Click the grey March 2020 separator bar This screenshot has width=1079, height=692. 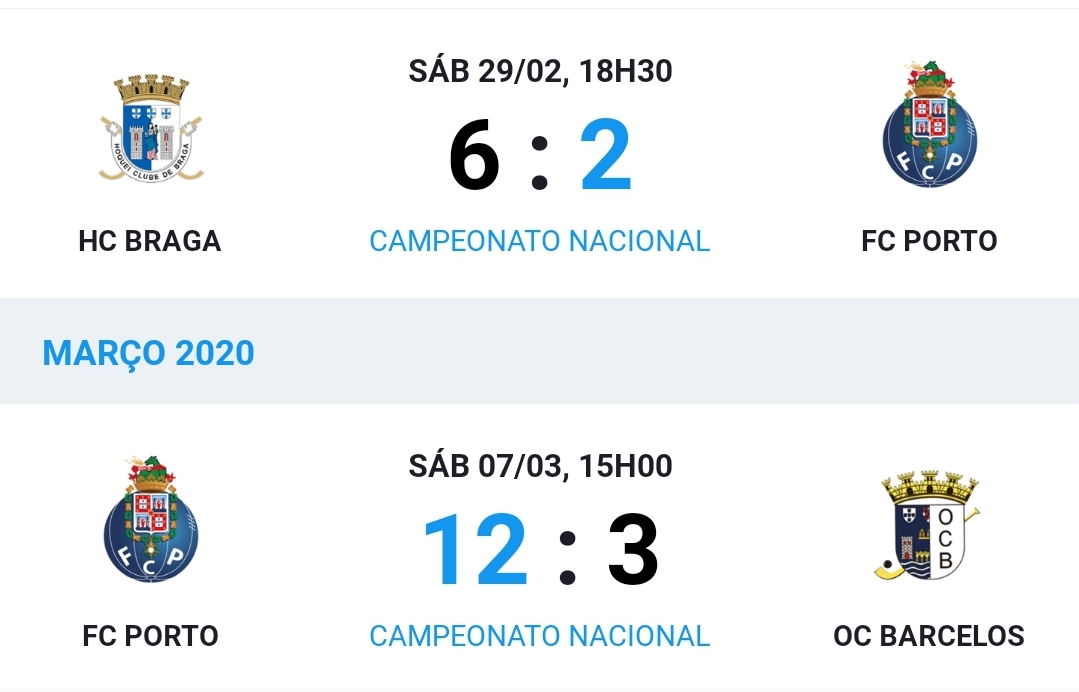[540, 351]
